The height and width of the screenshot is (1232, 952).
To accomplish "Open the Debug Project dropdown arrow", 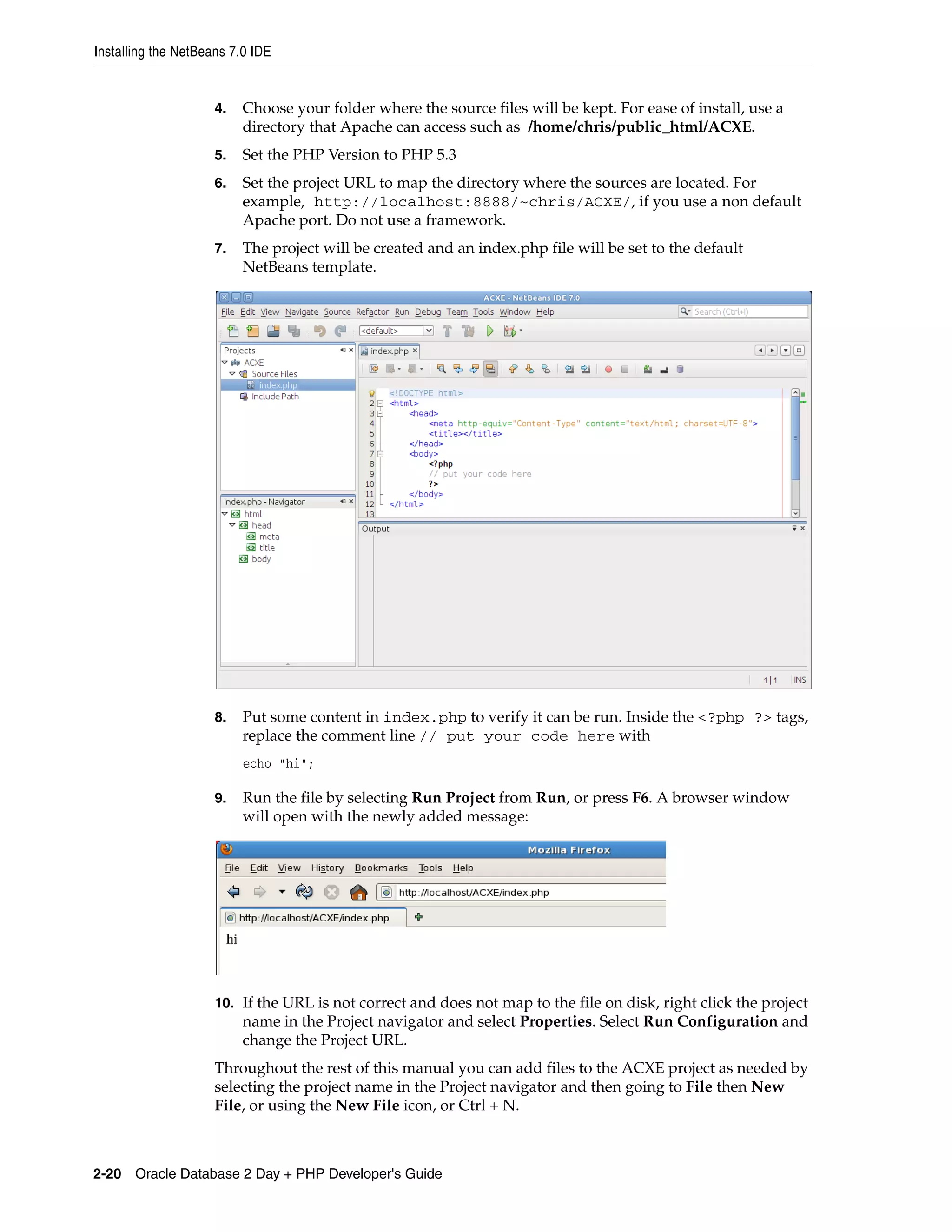I will pyautogui.click(x=521, y=331).
